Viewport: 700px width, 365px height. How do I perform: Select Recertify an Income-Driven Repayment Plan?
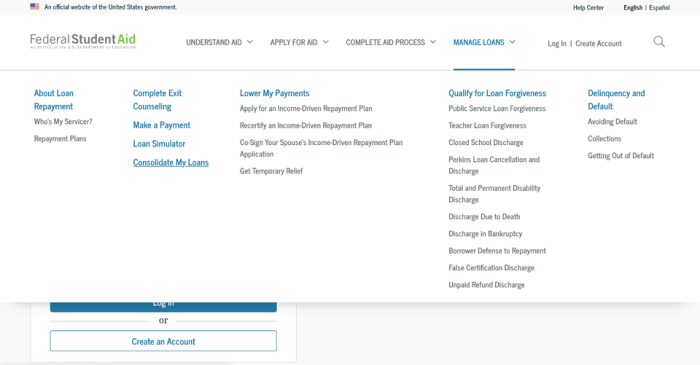[306, 125]
